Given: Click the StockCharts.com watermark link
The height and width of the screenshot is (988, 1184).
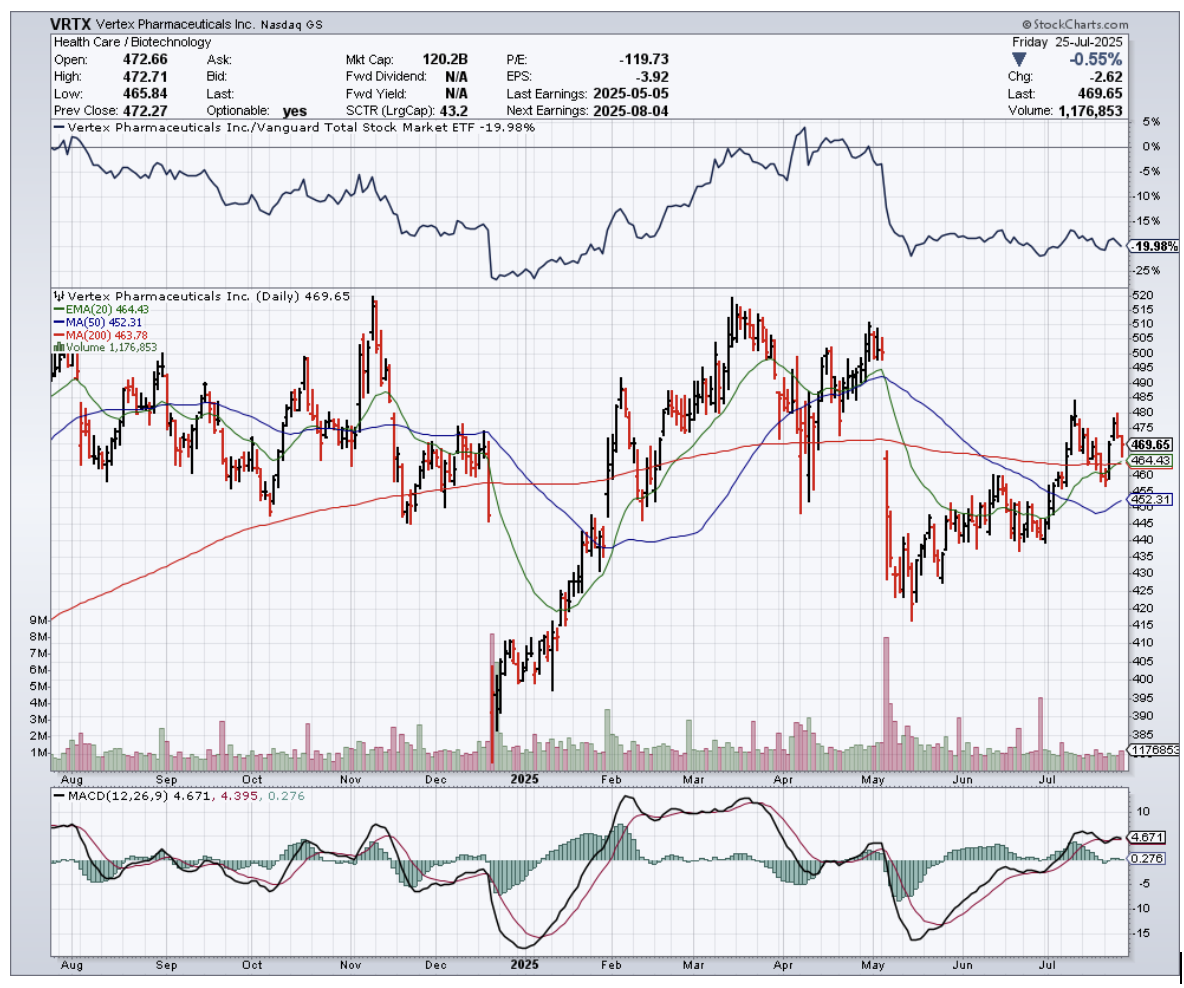Looking at the screenshot, I should 1080,24.
